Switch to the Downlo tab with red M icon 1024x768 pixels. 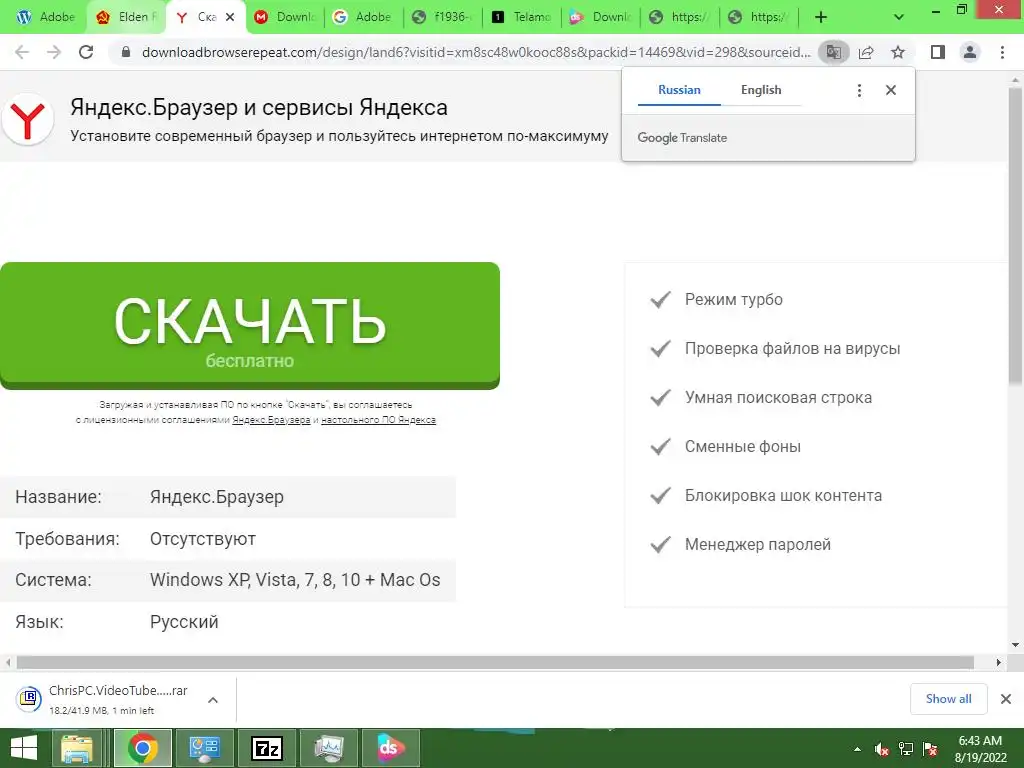[285, 17]
